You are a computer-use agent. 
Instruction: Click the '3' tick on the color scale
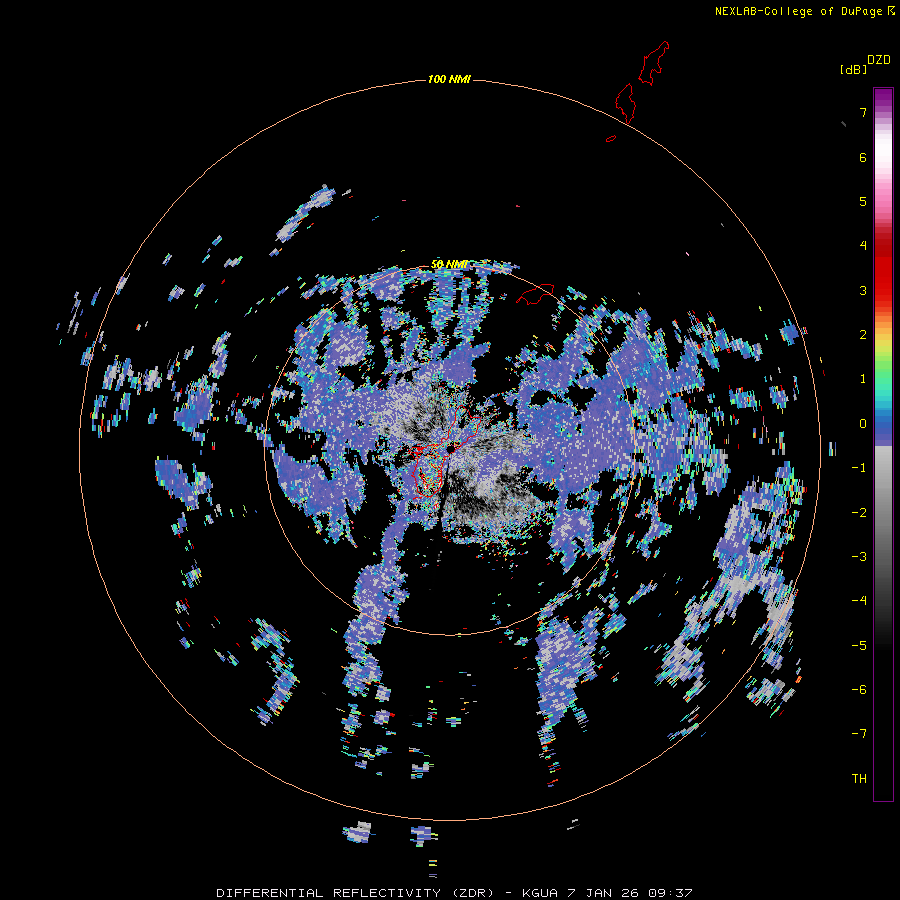[863, 290]
